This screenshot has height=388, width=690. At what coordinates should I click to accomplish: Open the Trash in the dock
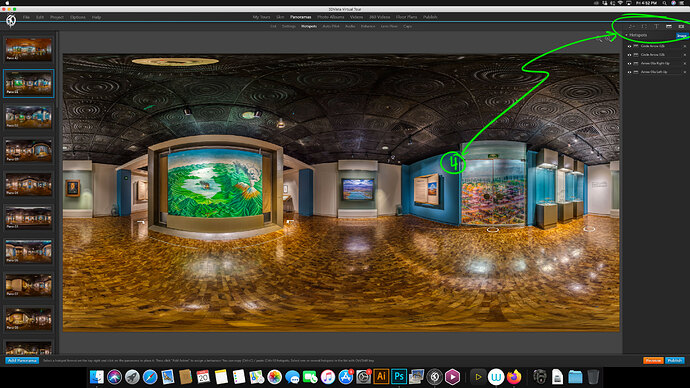pos(593,377)
